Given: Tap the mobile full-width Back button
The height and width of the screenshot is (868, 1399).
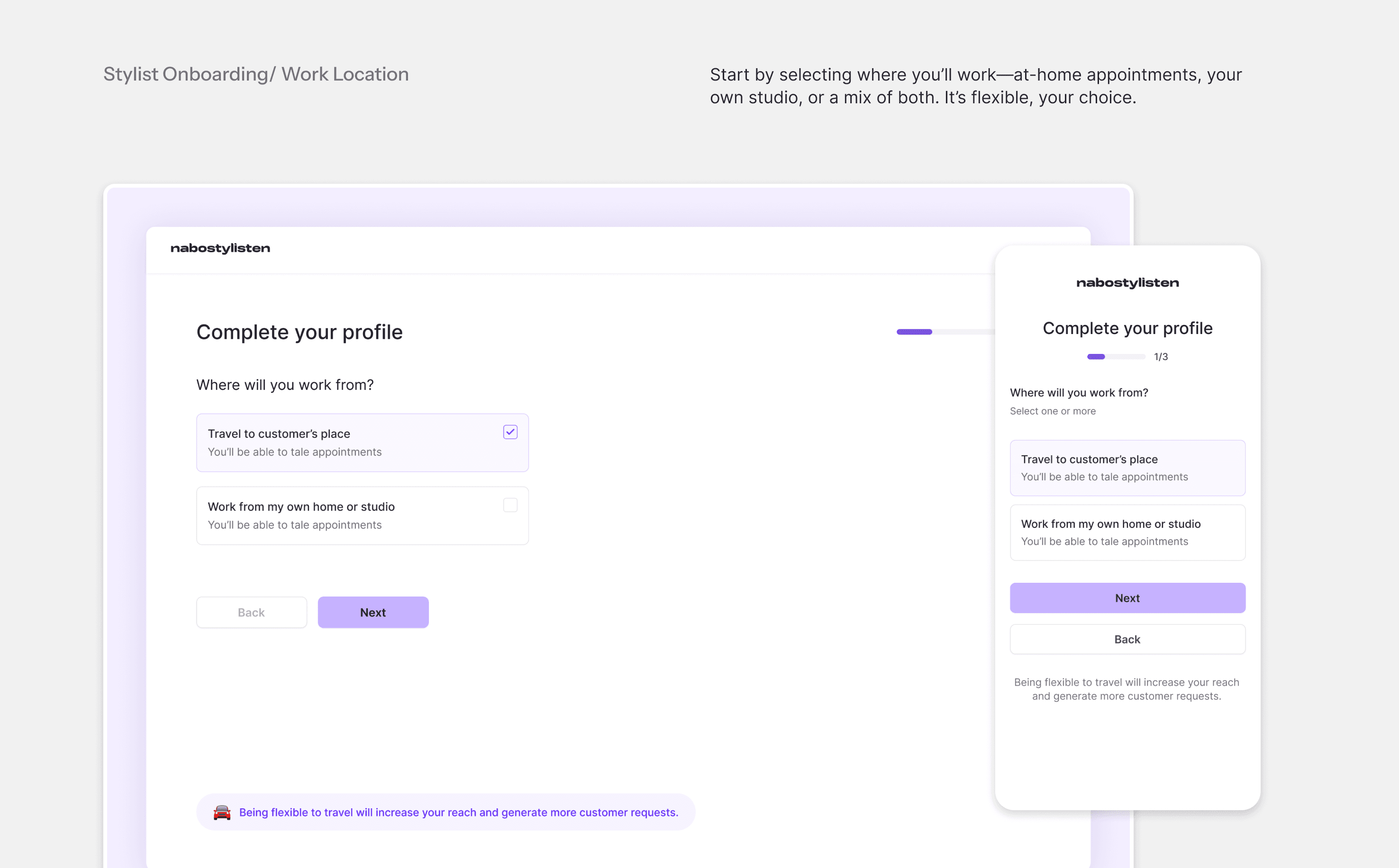Looking at the screenshot, I should coord(1127,639).
